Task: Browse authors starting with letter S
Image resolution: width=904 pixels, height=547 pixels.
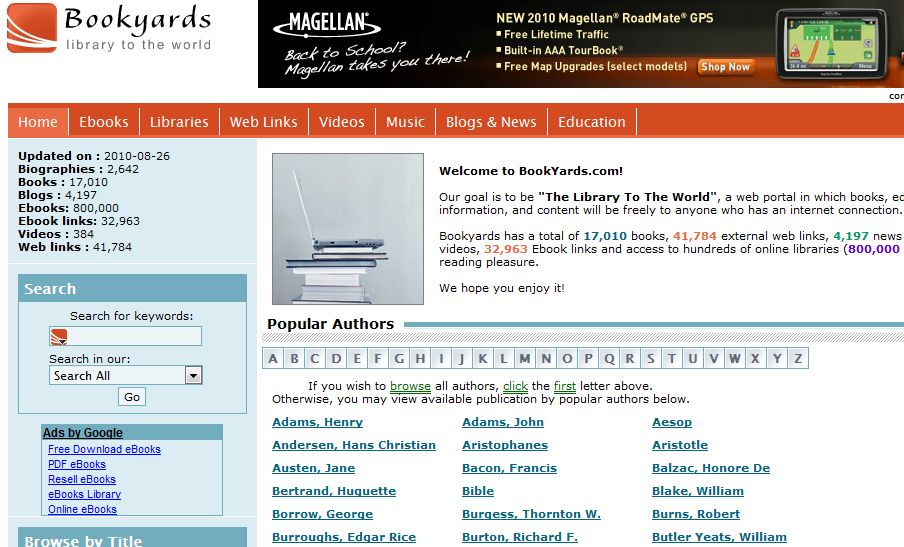Action: tap(651, 358)
